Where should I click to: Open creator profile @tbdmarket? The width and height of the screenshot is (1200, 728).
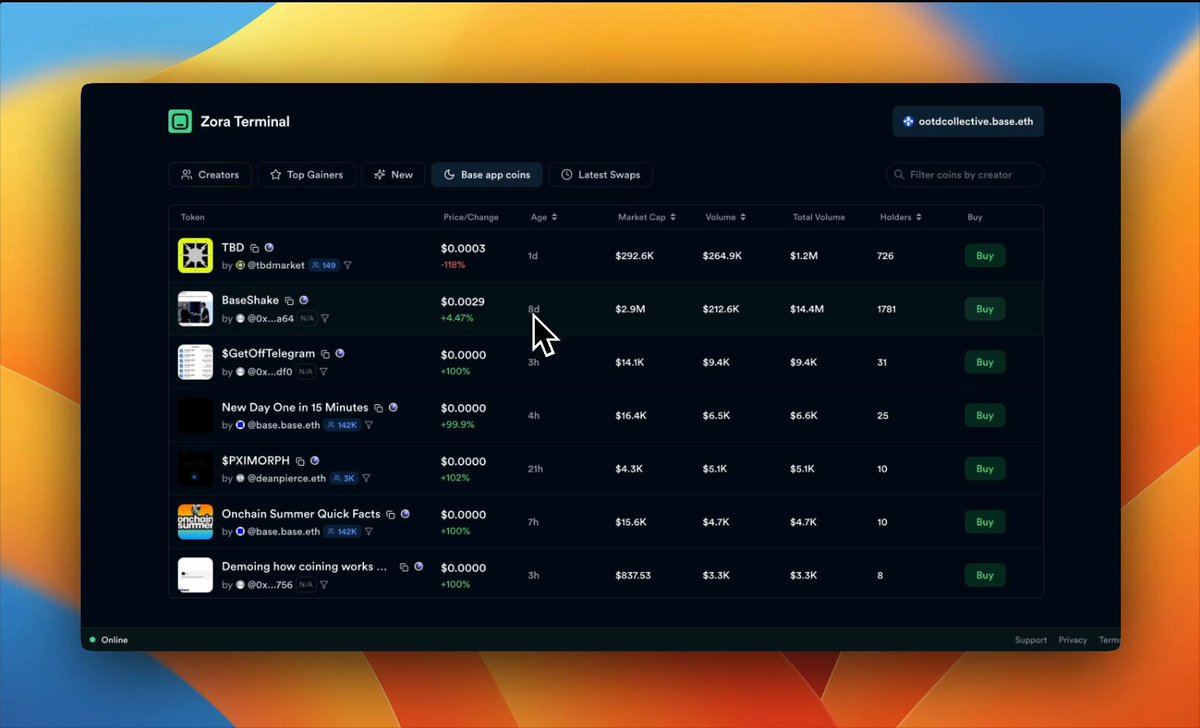pos(276,265)
